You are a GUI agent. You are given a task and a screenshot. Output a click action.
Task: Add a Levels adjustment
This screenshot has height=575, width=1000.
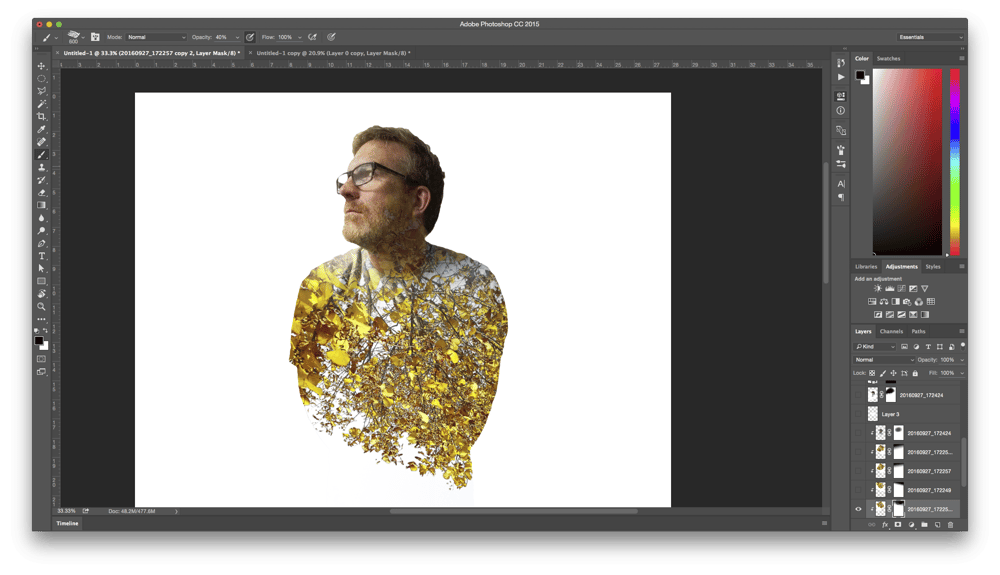pyautogui.click(x=890, y=289)
